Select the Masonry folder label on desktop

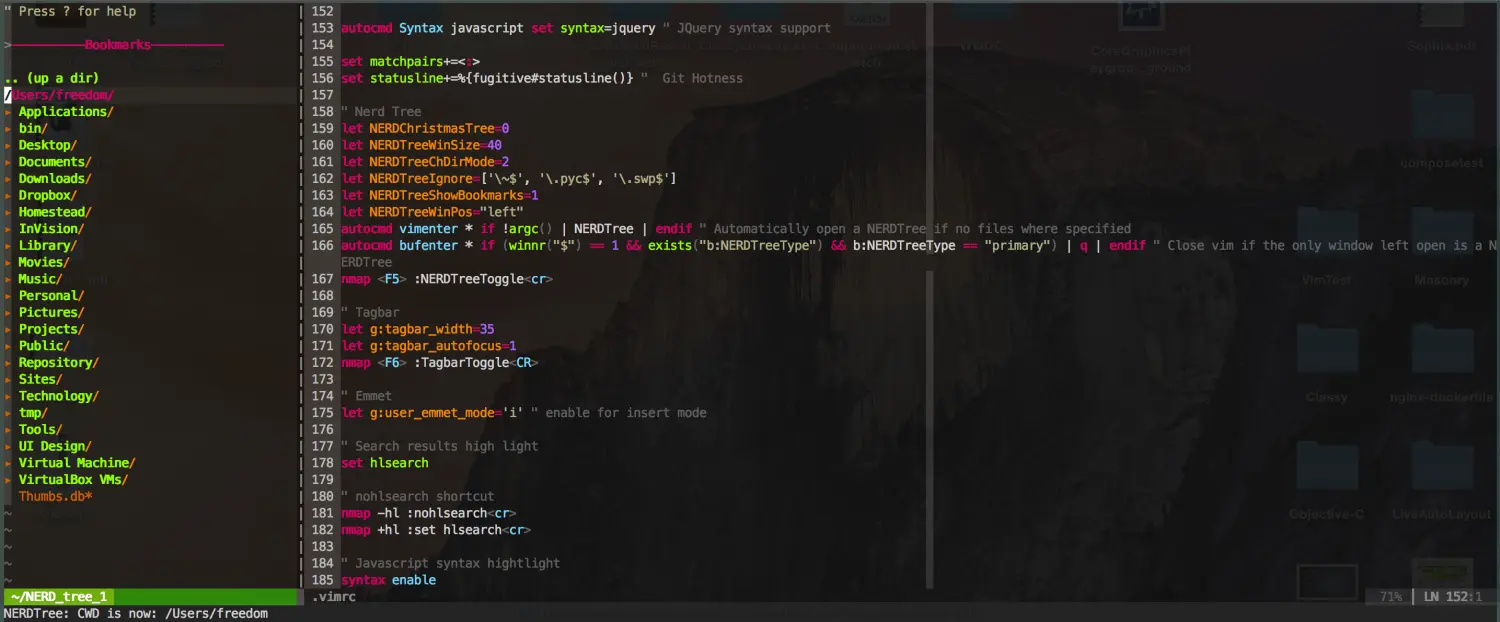[x=1441, y=280]
